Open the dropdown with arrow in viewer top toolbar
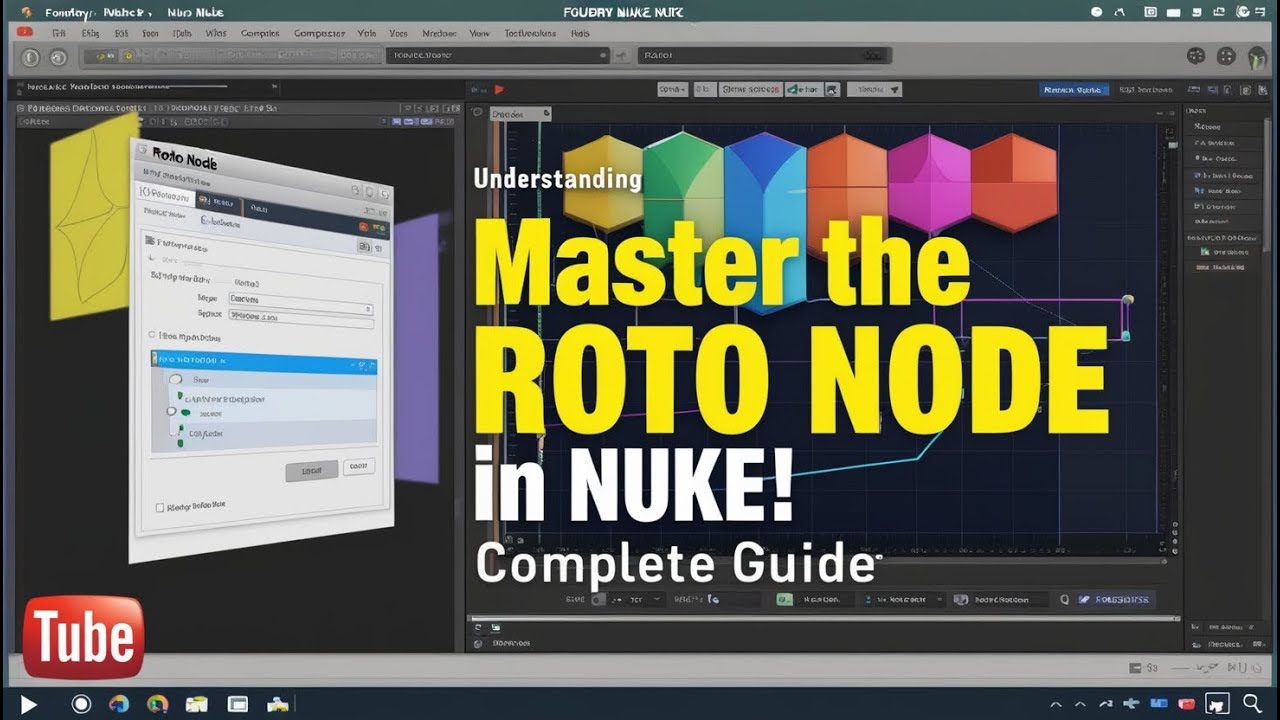Viewport: 1280px width, 720px height. pyautogui.click(x=875, y=89)
